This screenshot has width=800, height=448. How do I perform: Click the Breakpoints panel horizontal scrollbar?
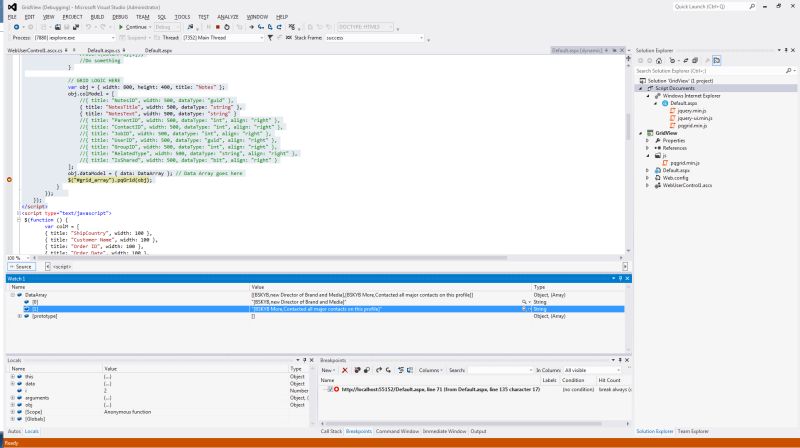point(463,424)
